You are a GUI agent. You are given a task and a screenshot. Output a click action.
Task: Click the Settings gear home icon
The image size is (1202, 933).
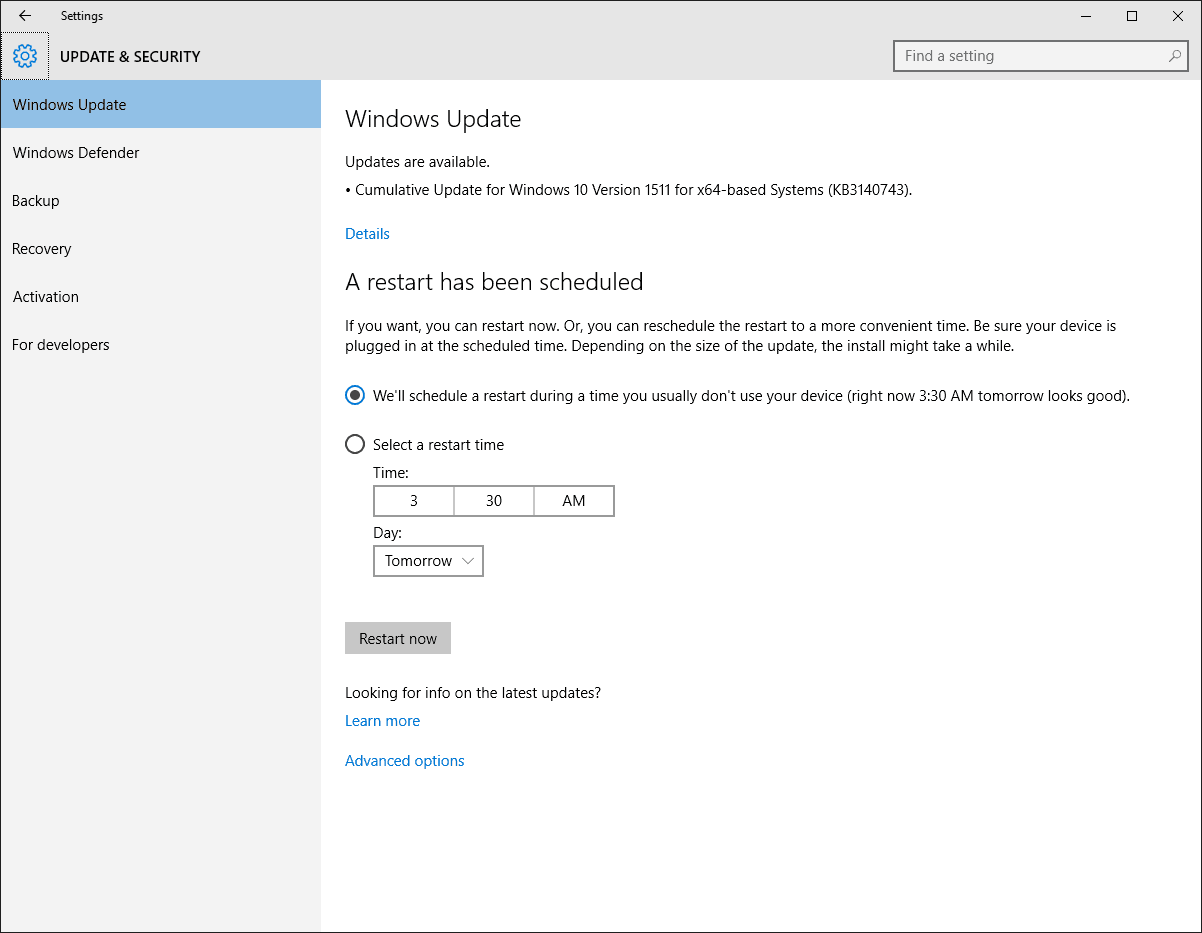(25, 56)
